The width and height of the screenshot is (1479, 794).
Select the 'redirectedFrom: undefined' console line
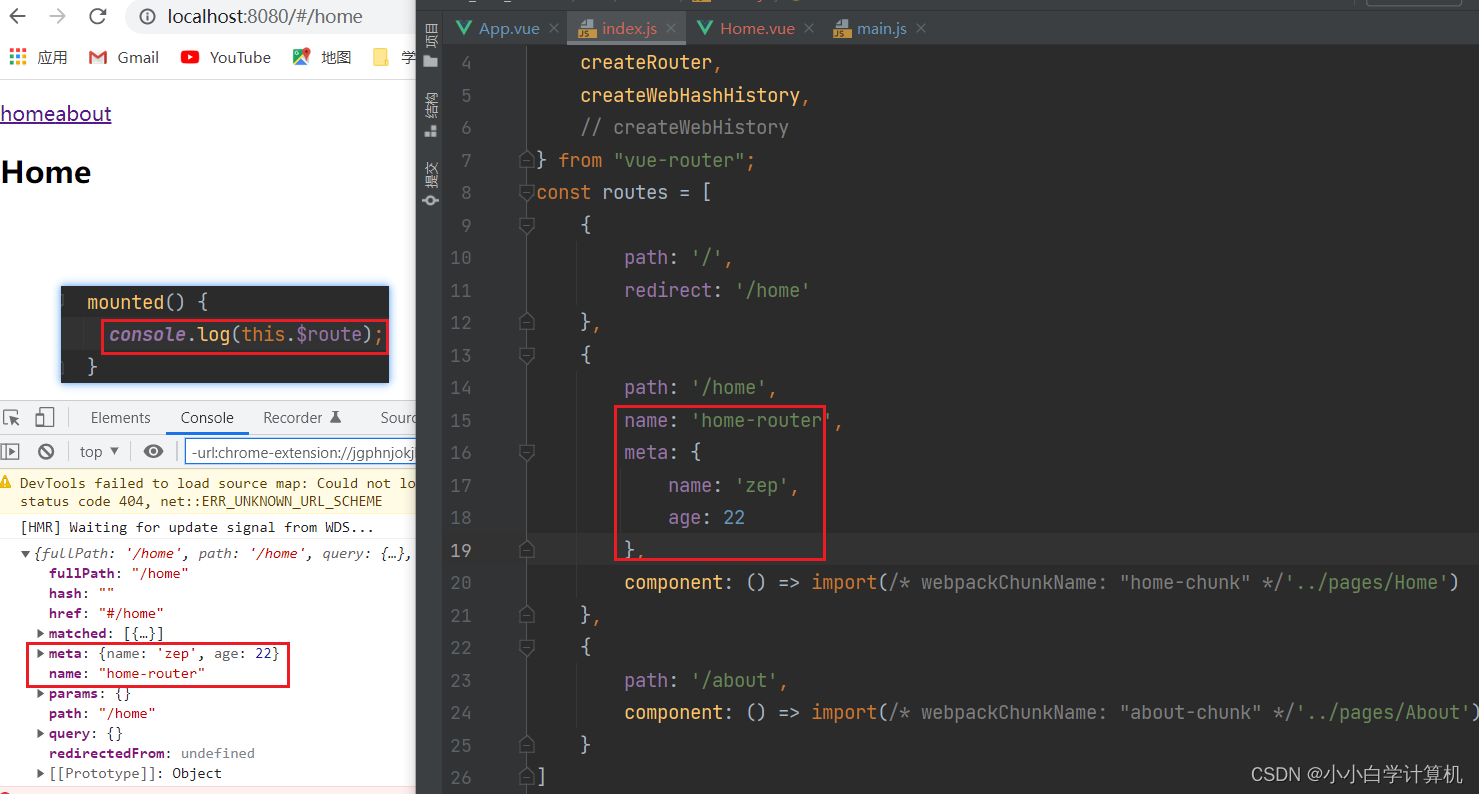(x=152, y=754)
